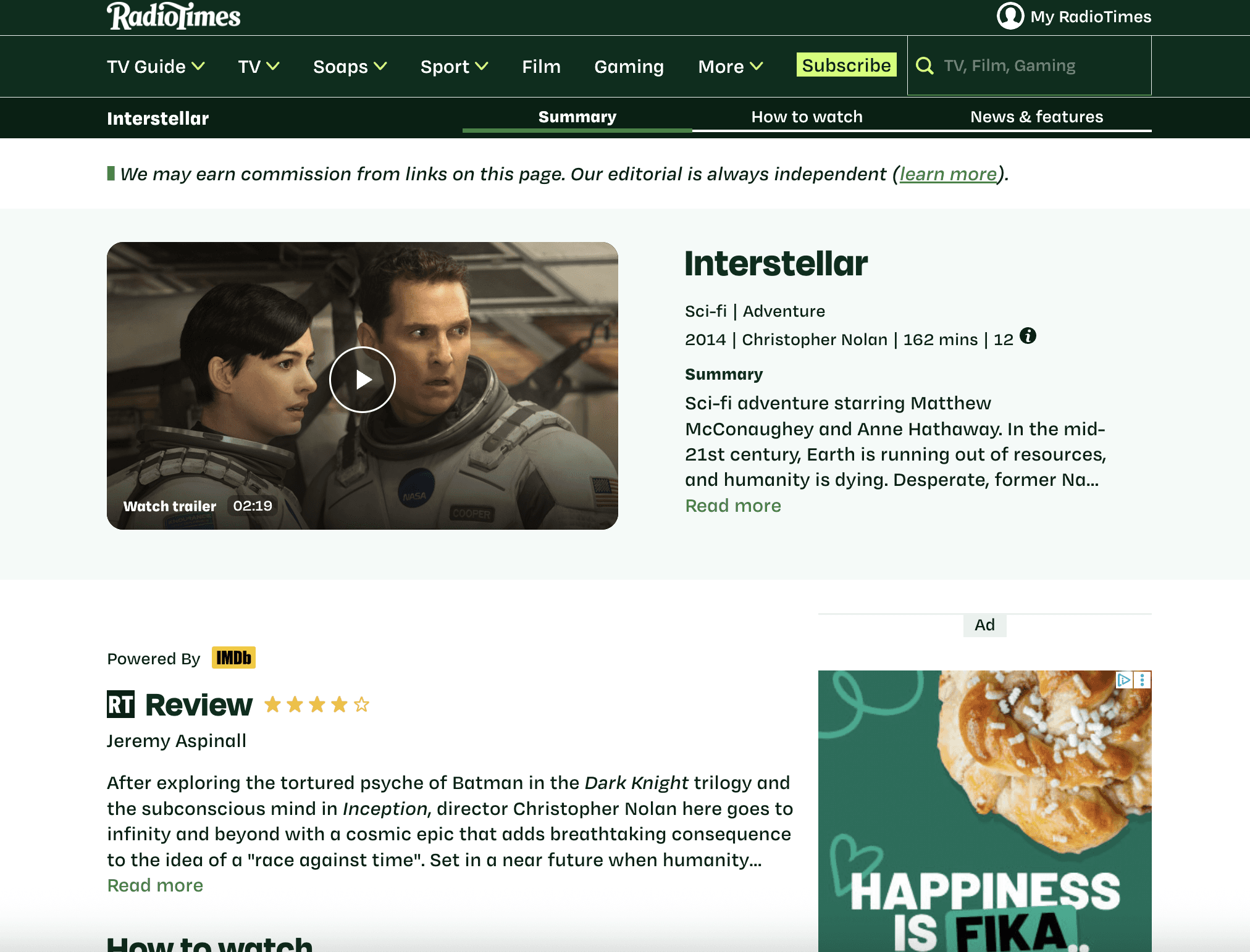1250x952 pixels.
Task: Switch to How to watch tab
Action: point(807,117)
